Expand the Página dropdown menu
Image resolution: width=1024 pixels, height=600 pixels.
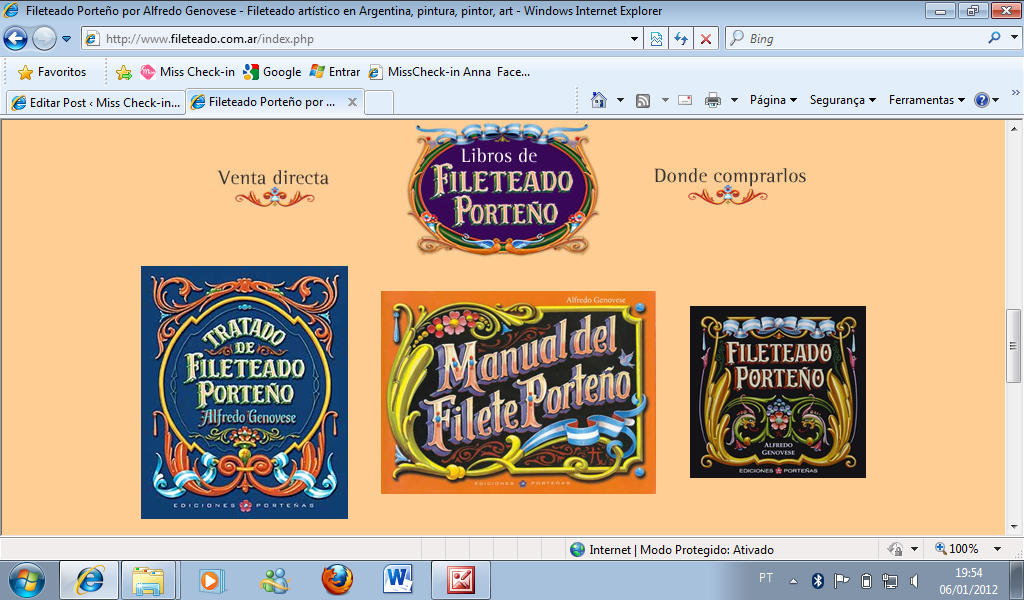(x=773, y=100)
